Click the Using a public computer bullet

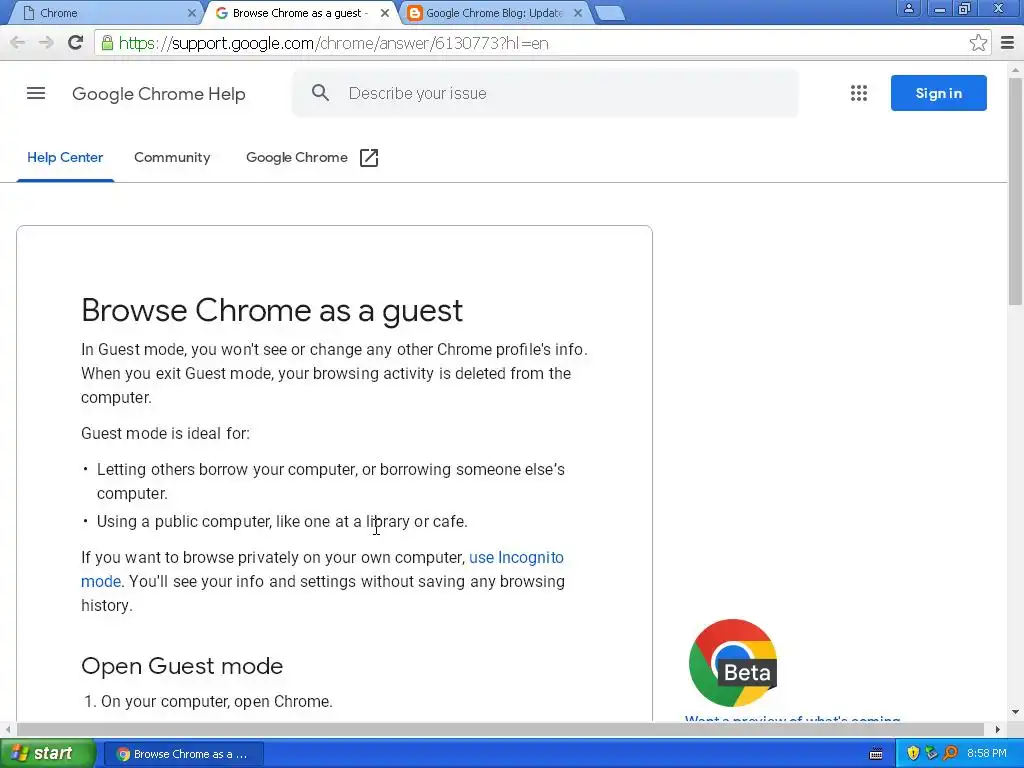click(x=282, y=521)
